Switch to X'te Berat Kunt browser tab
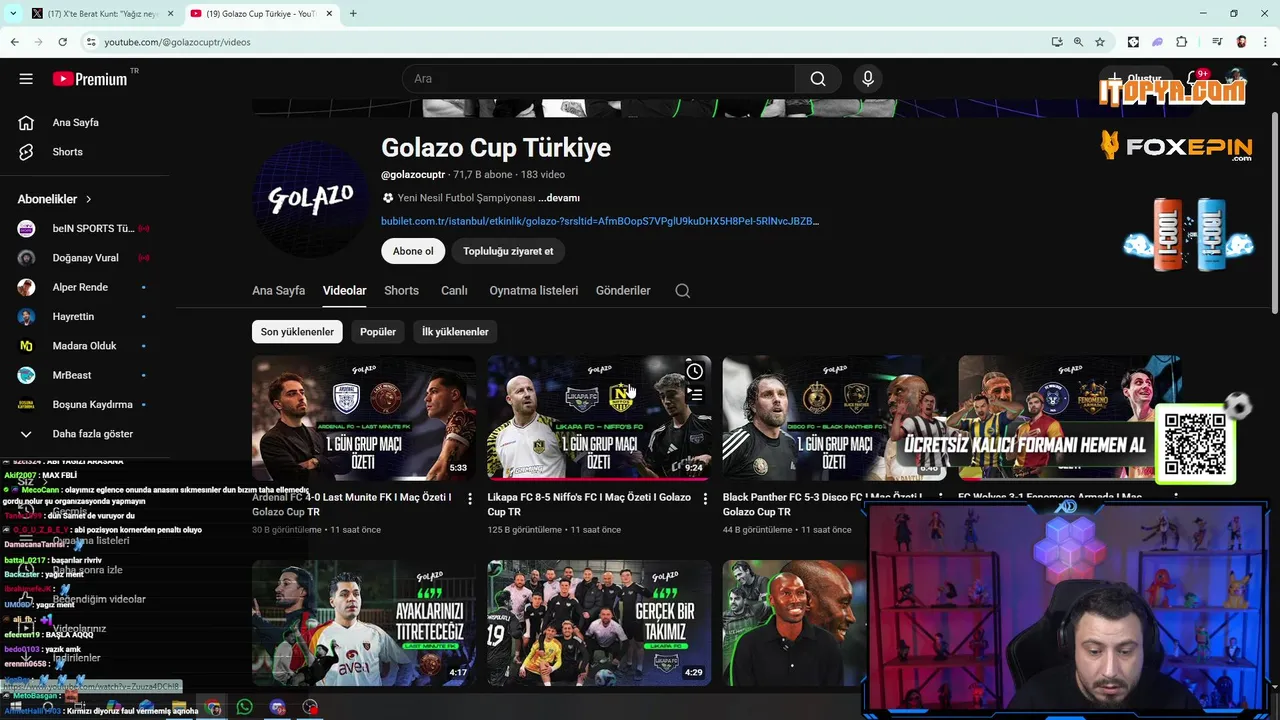 100,14
